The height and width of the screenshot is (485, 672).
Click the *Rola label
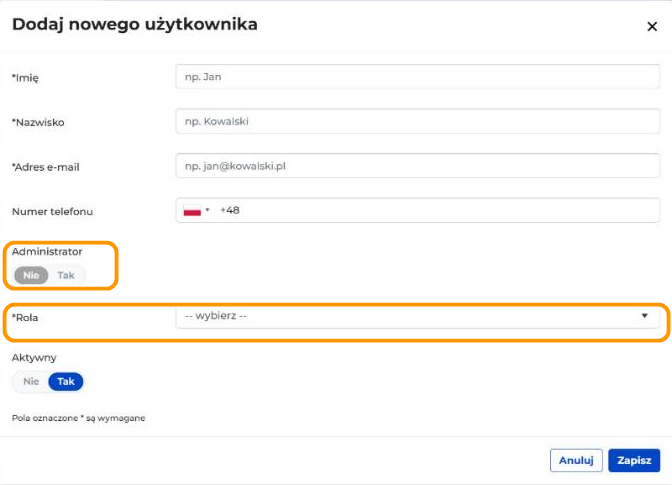(x=25, y=317)
